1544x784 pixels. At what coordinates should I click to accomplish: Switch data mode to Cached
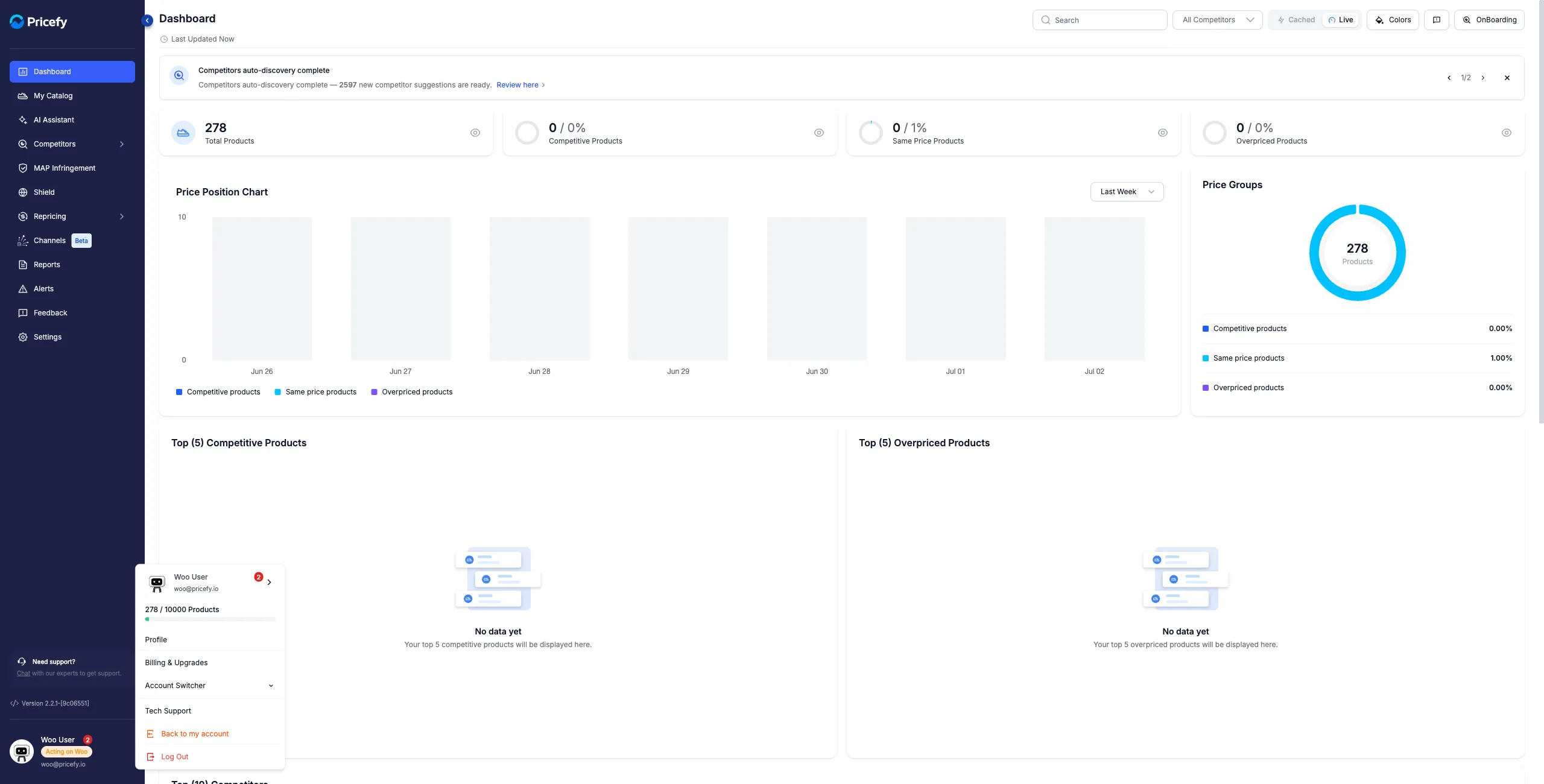[1296, 20]
